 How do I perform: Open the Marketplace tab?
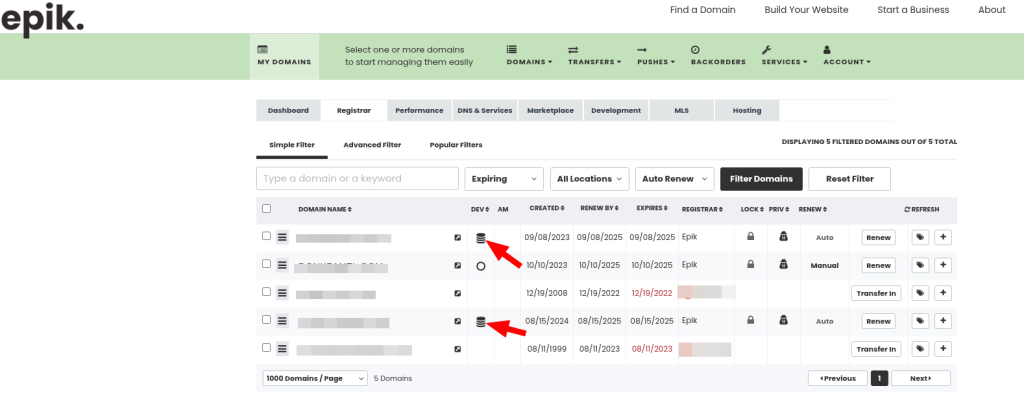tap(550, 111)
